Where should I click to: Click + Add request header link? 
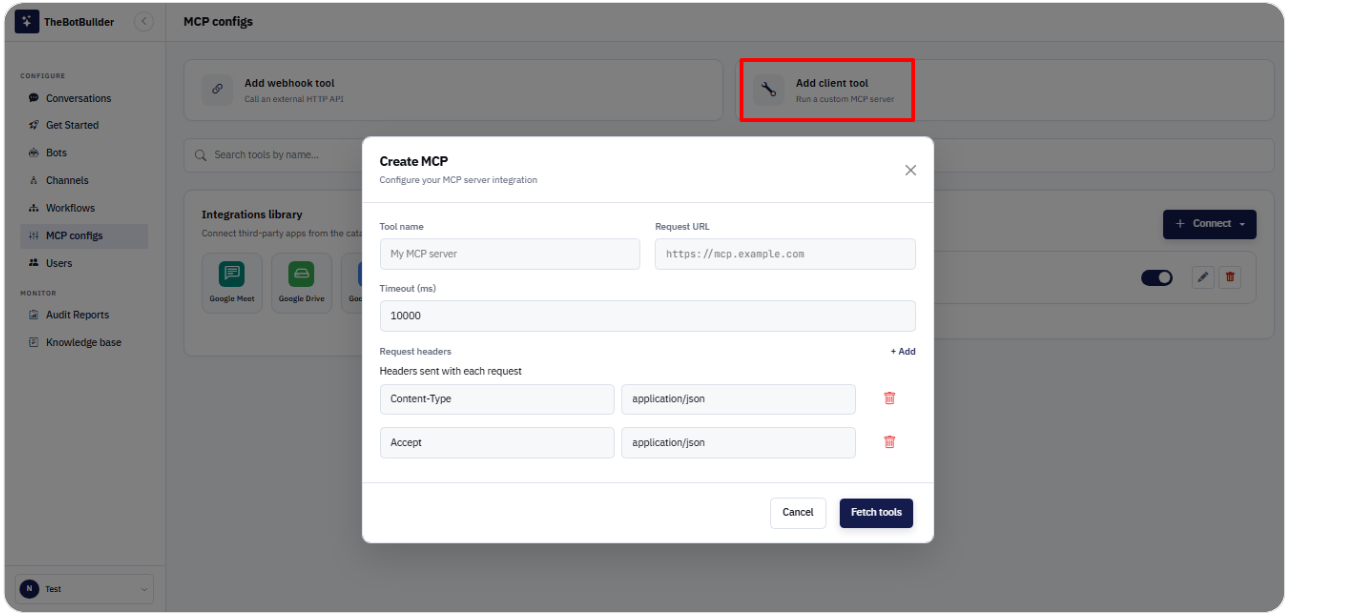(903, 352)
